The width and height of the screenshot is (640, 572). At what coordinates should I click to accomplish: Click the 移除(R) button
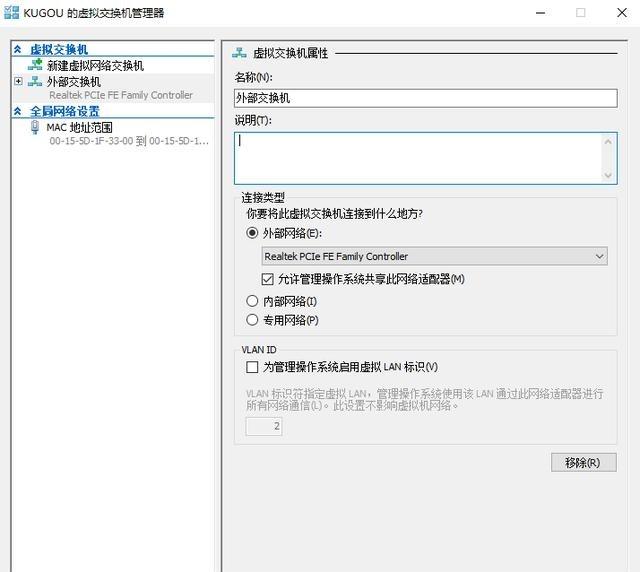click(x=584, y=462)
